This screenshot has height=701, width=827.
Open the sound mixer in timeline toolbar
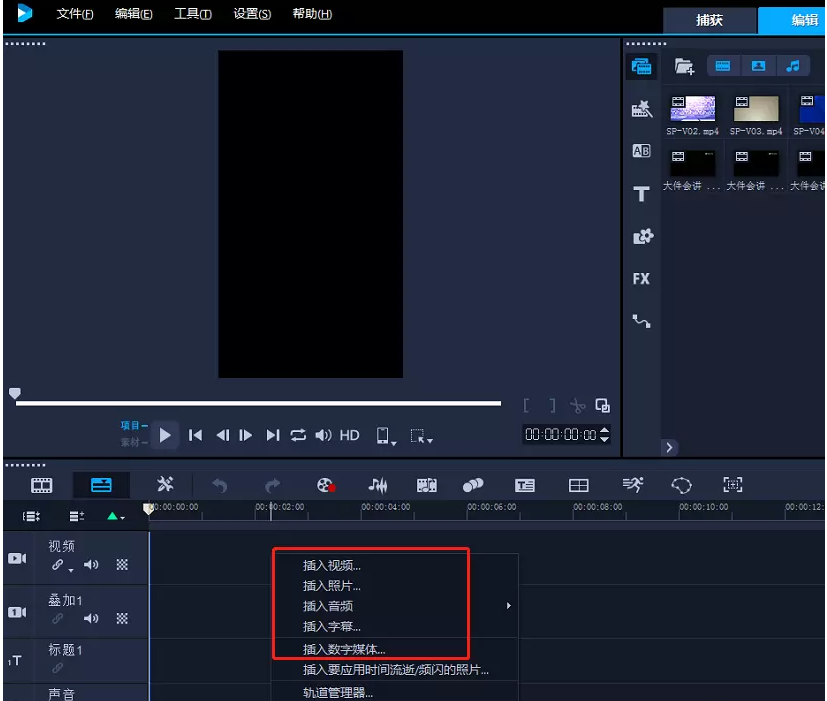[378, 485]
